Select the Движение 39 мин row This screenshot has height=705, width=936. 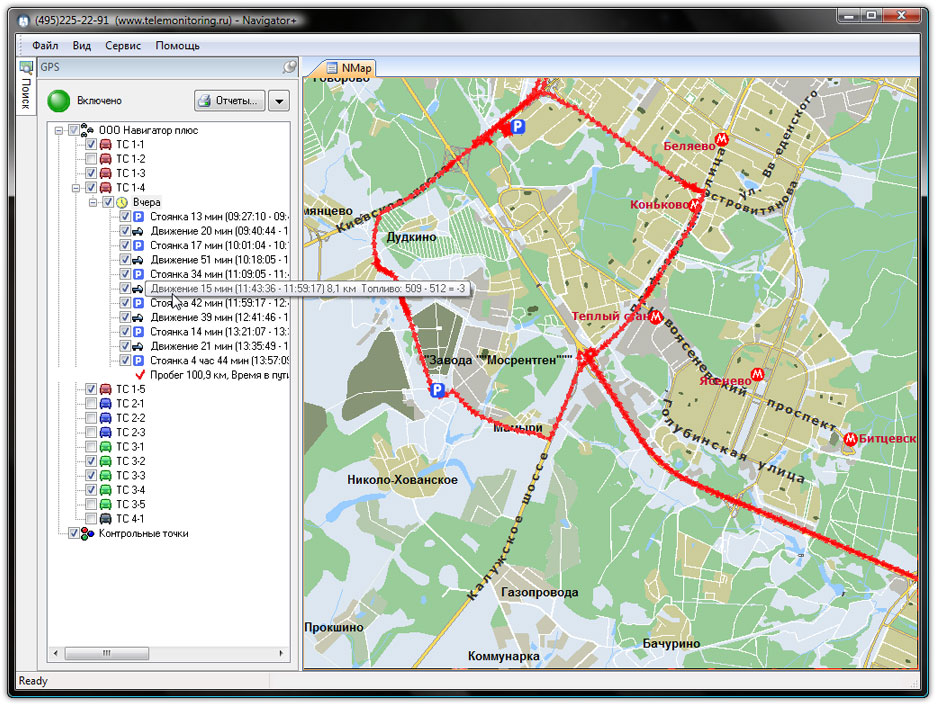coord(218,318)
